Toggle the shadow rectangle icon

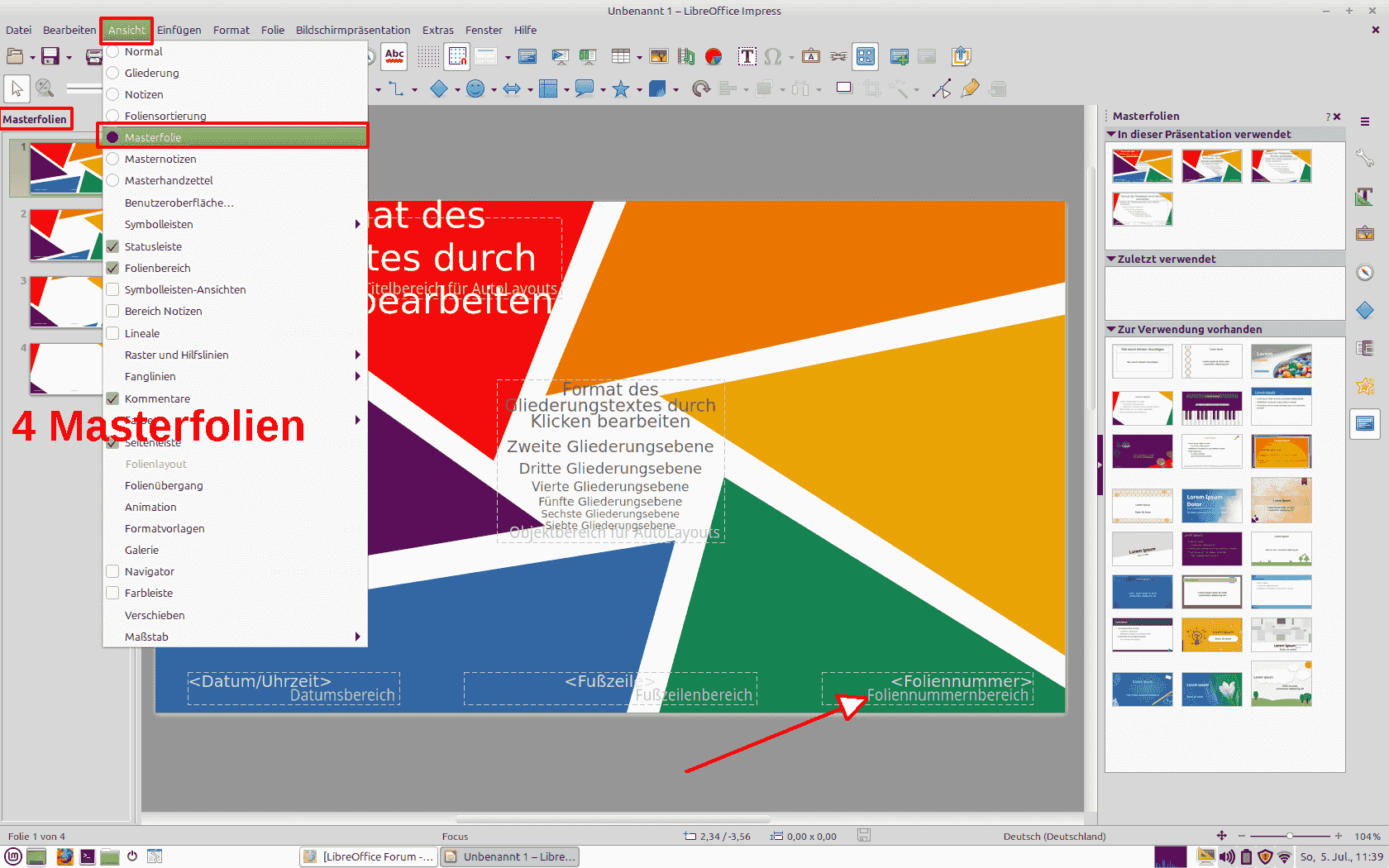click(844, 88)
